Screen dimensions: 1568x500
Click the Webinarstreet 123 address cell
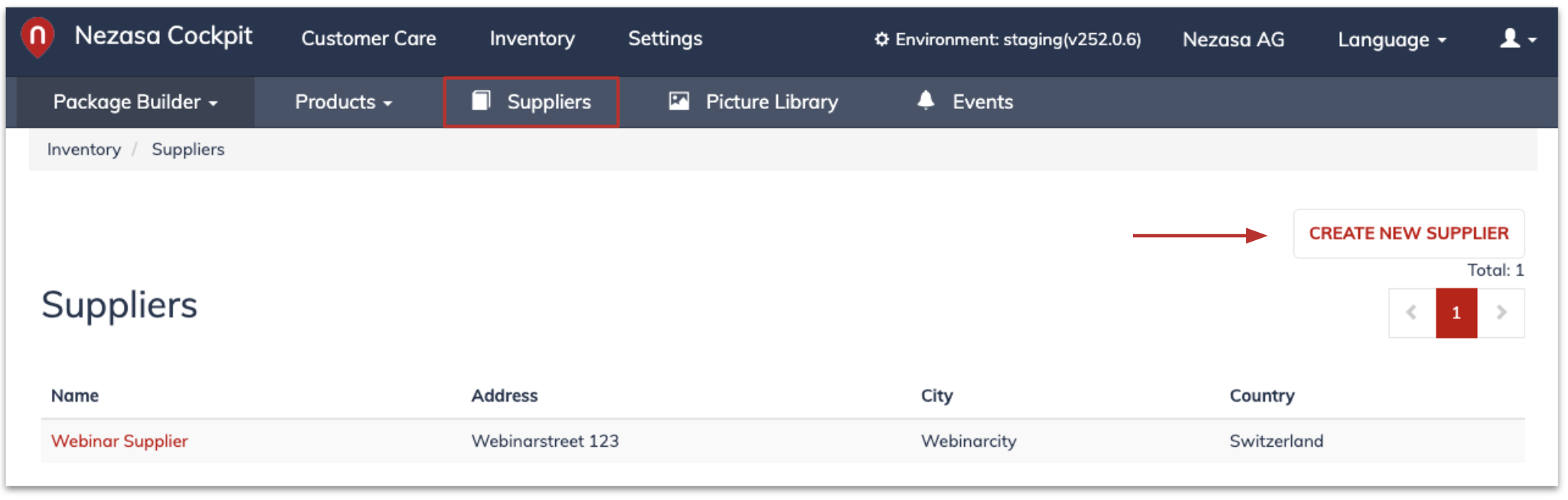[545, 441]
